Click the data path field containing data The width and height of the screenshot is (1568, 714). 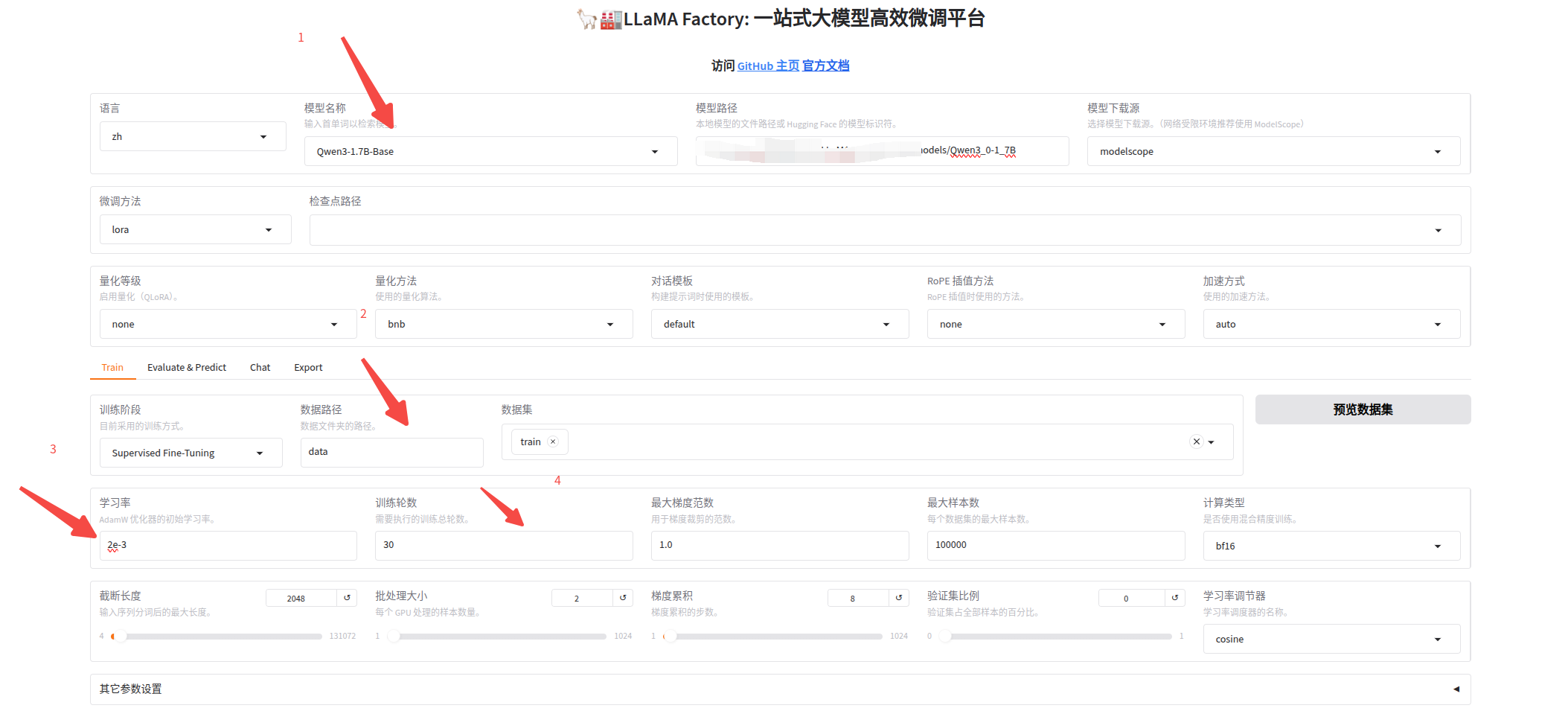391,452
